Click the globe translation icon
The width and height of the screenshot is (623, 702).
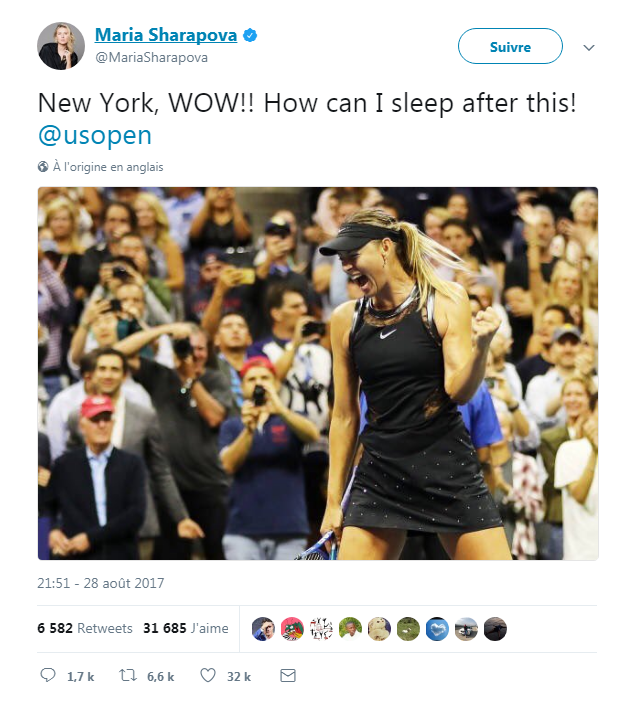[x=43, y=167]
